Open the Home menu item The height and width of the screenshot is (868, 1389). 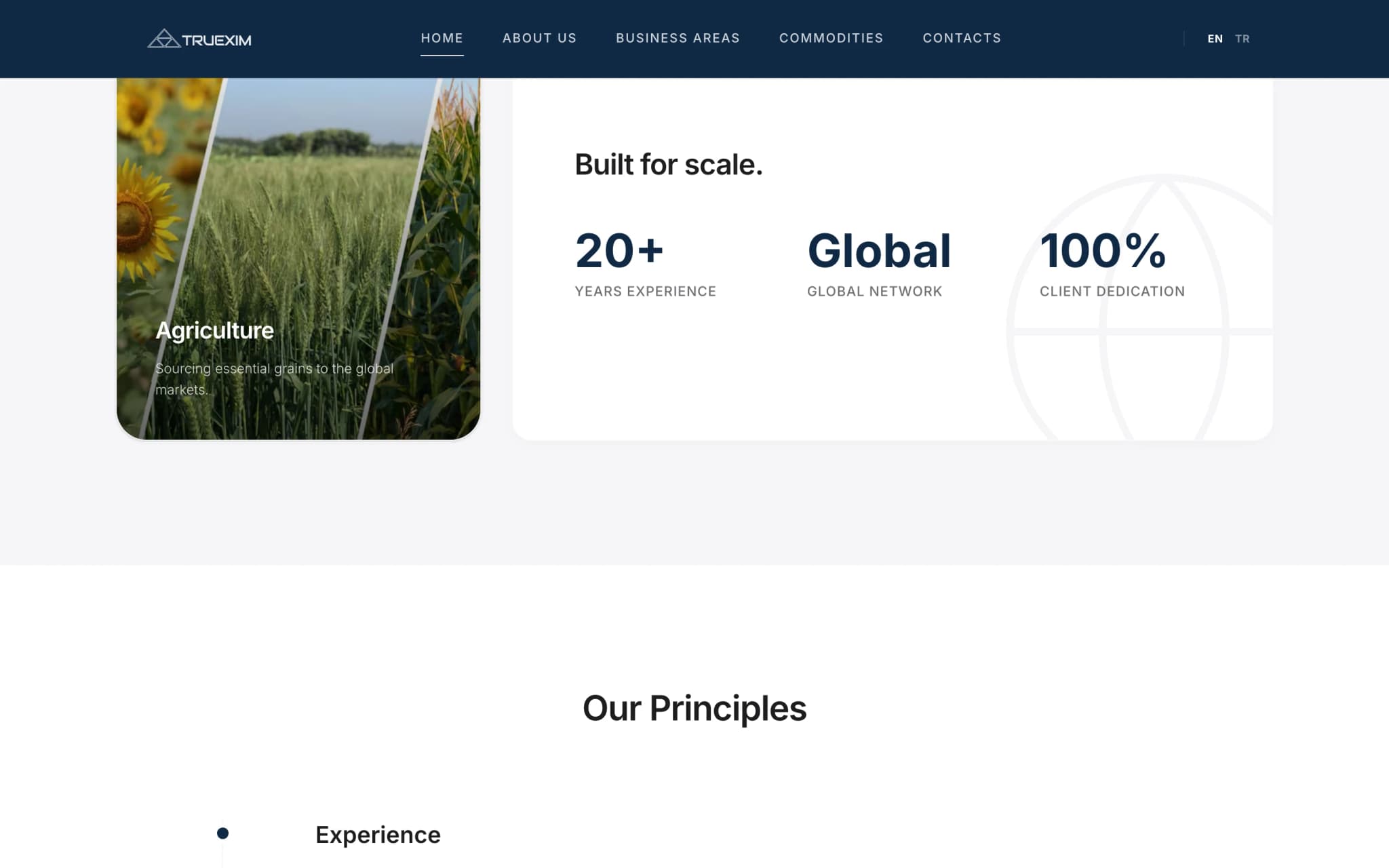442,38
